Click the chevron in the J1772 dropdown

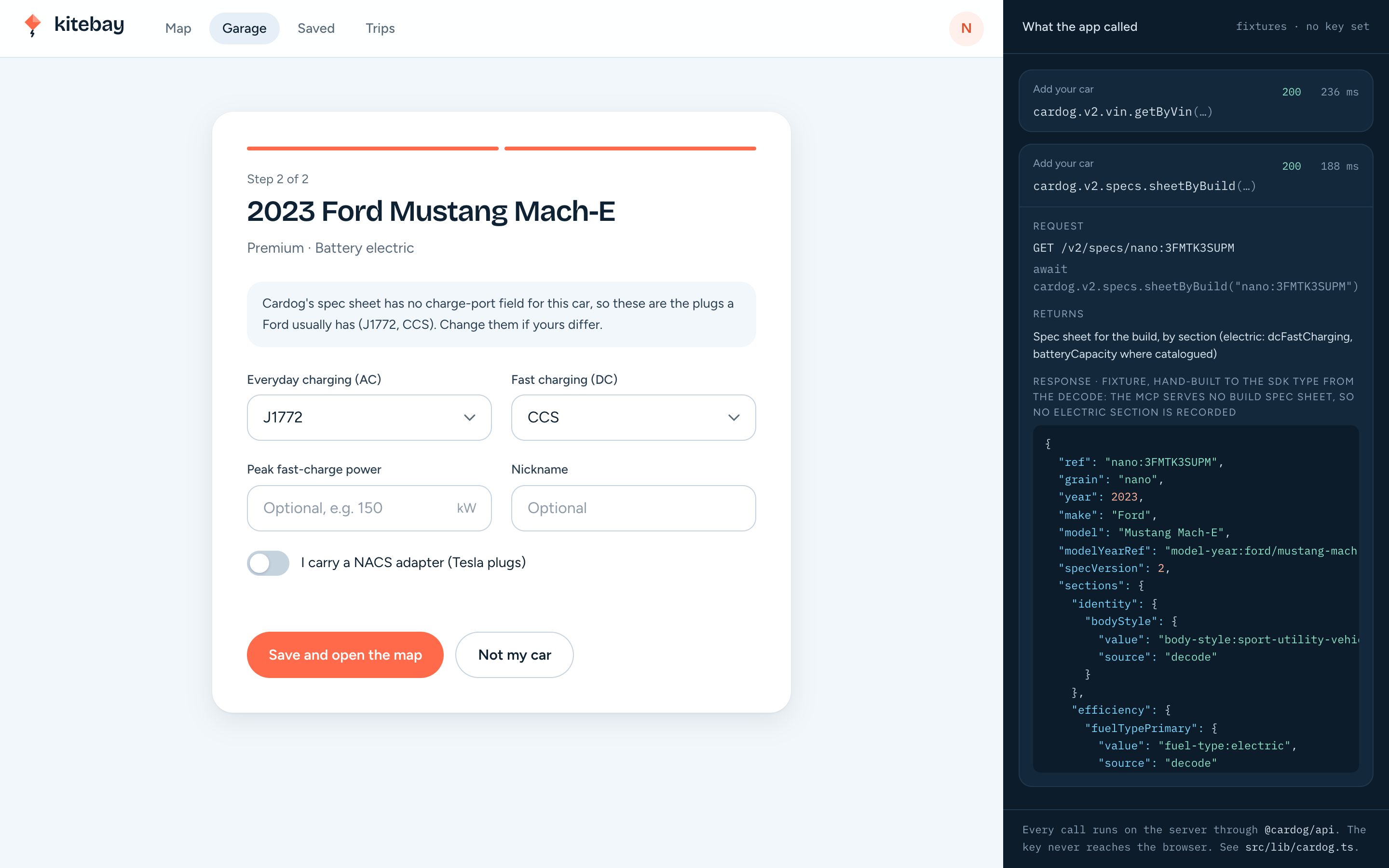[x=469, y=417]
